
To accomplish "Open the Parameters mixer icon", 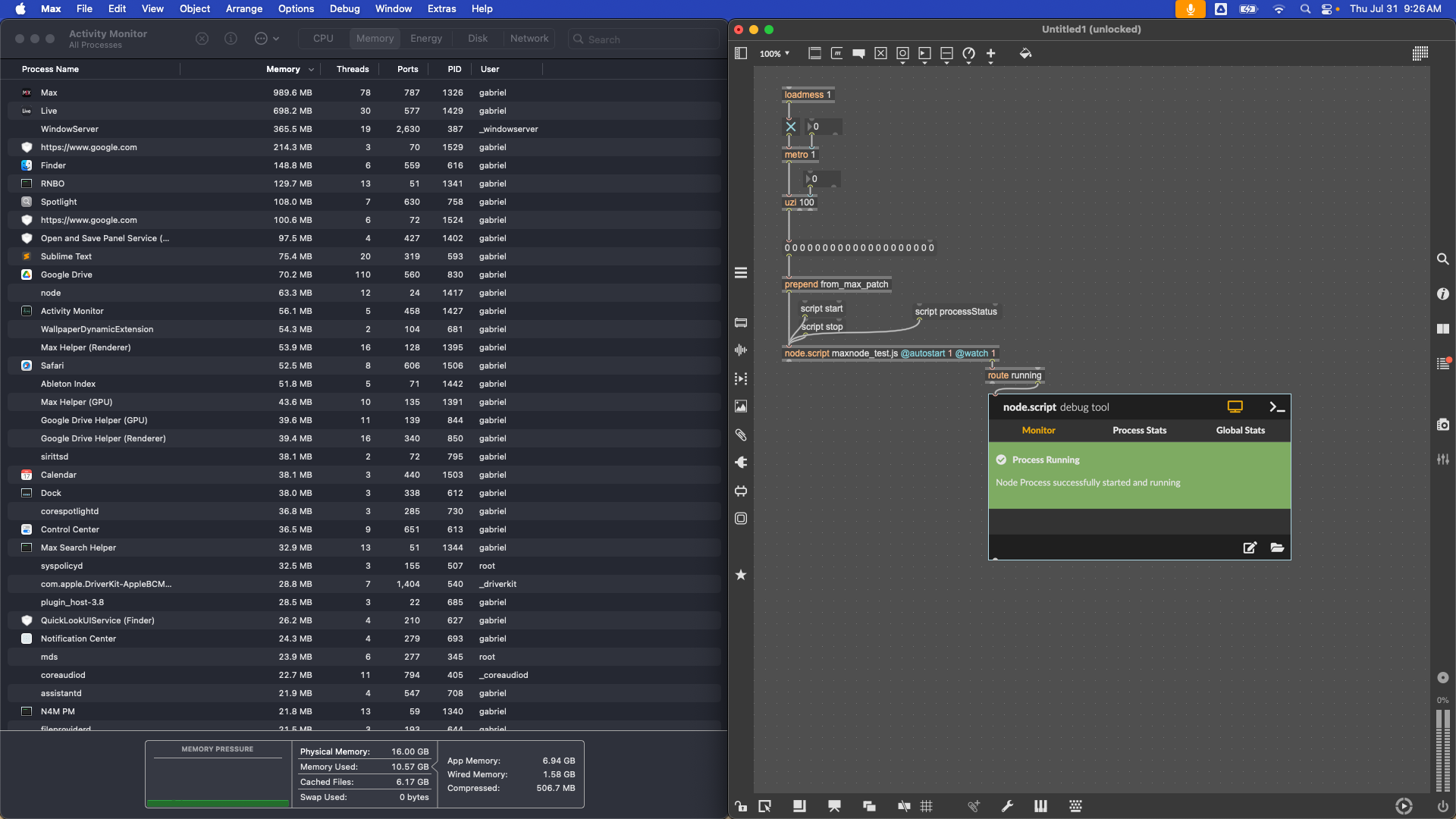I will point(1442,460).
